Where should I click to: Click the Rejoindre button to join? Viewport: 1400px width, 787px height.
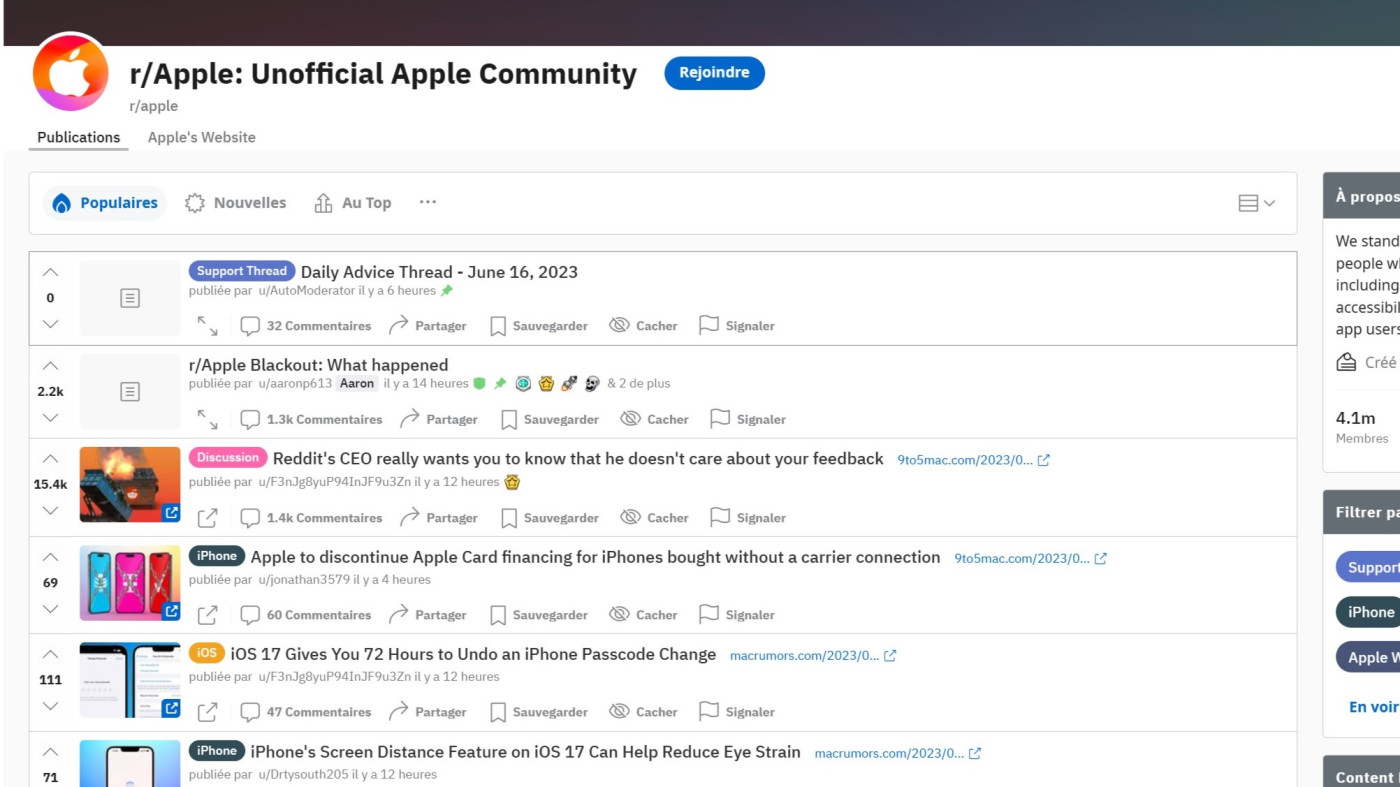pos(714,73)
